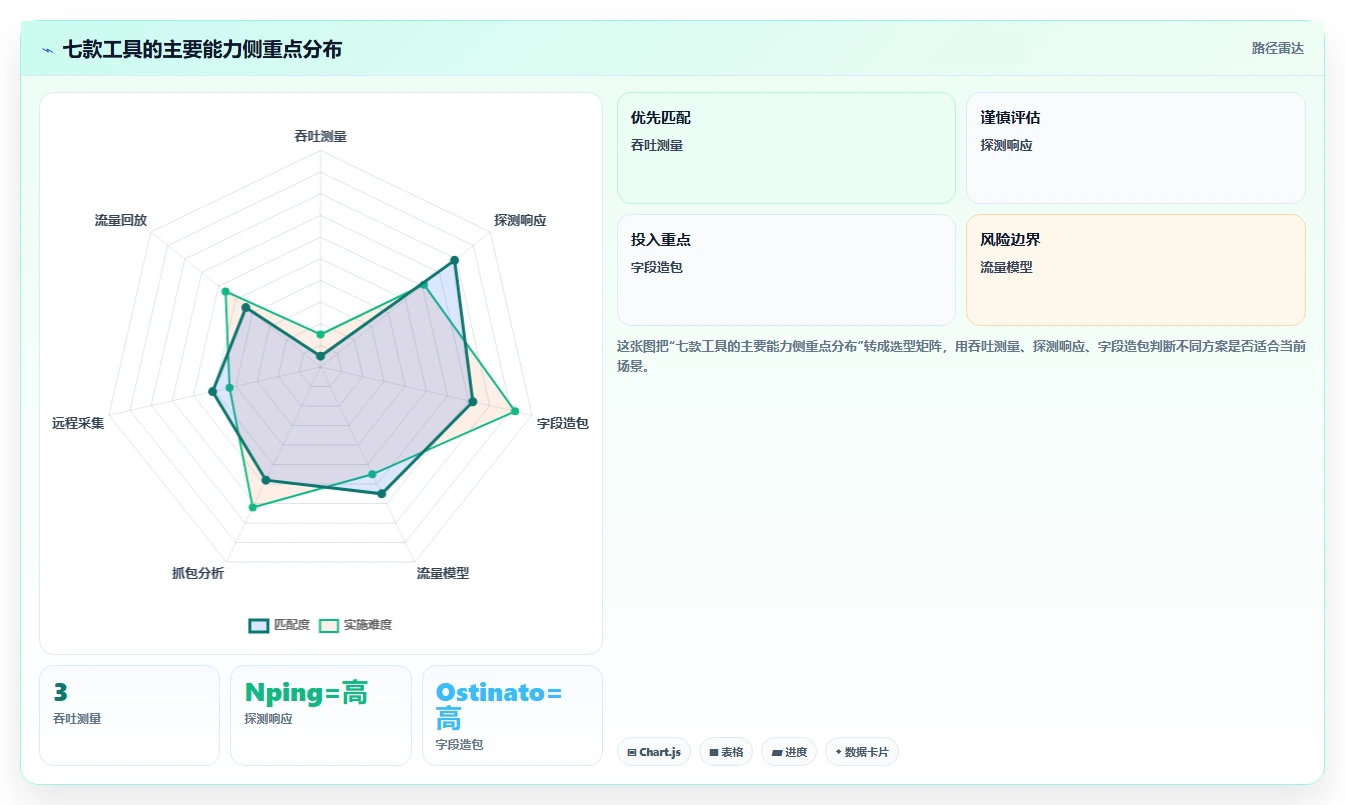The width and height of the screenshot is (1345, 805).
Task: Select the Ostinato=高 stat card
Action: [x=512, y=715]
